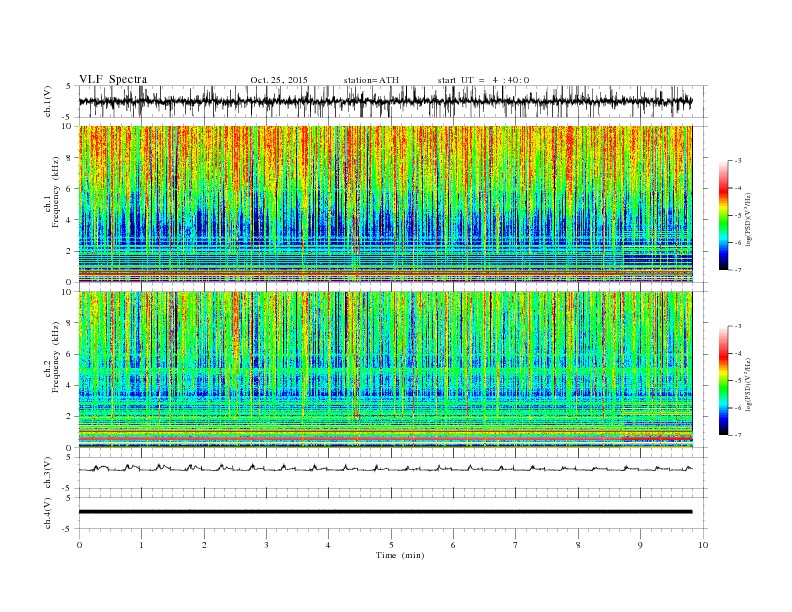
Task: Click the log(PSD) label beside ch.1 colorbar
Action: [748, 218]
